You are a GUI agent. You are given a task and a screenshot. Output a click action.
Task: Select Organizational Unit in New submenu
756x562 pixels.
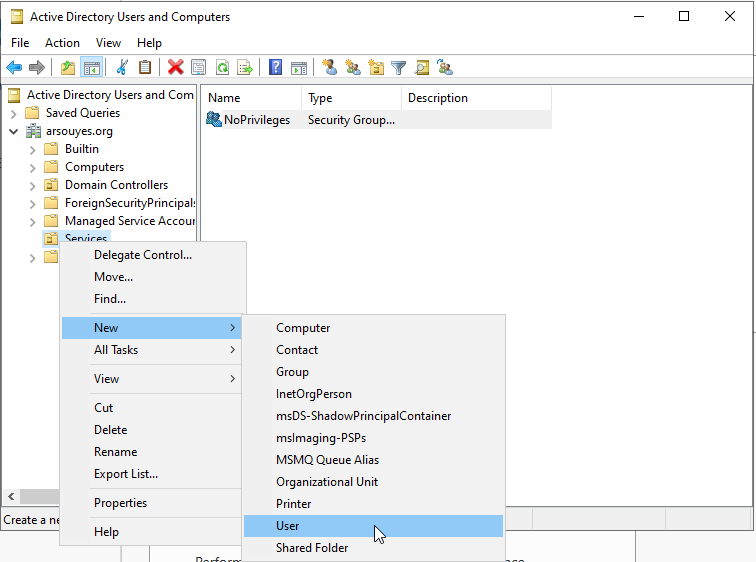coord(373,482)
